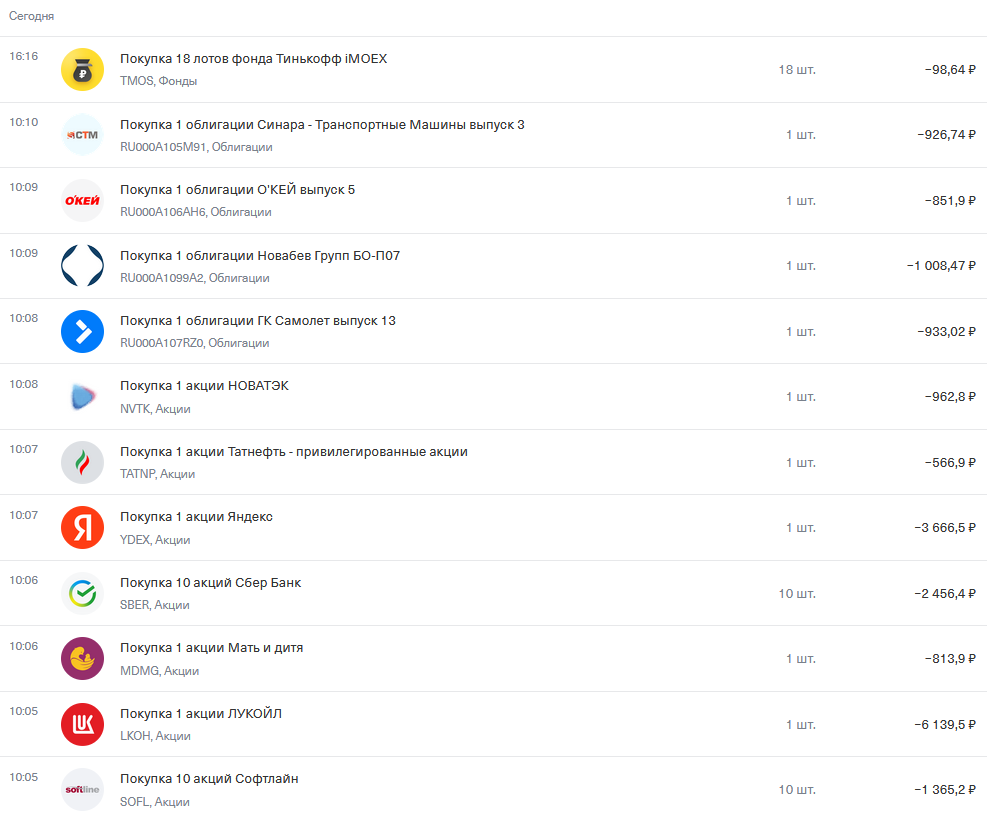Viewport: 1005px width, 821px height.
Task: Click the 'TATNP, Акции' ticker subtitle
Action: (x=157, y=474)
